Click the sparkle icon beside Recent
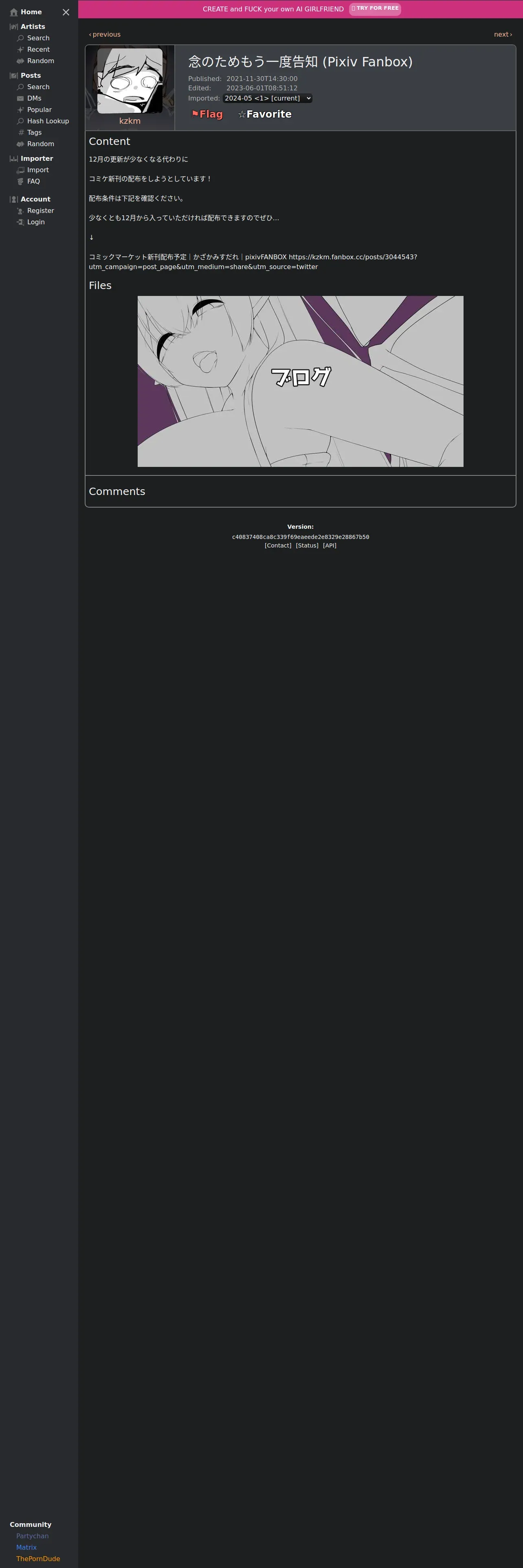This screenshot has height=1568, width=523. click(x=21, y=50)
